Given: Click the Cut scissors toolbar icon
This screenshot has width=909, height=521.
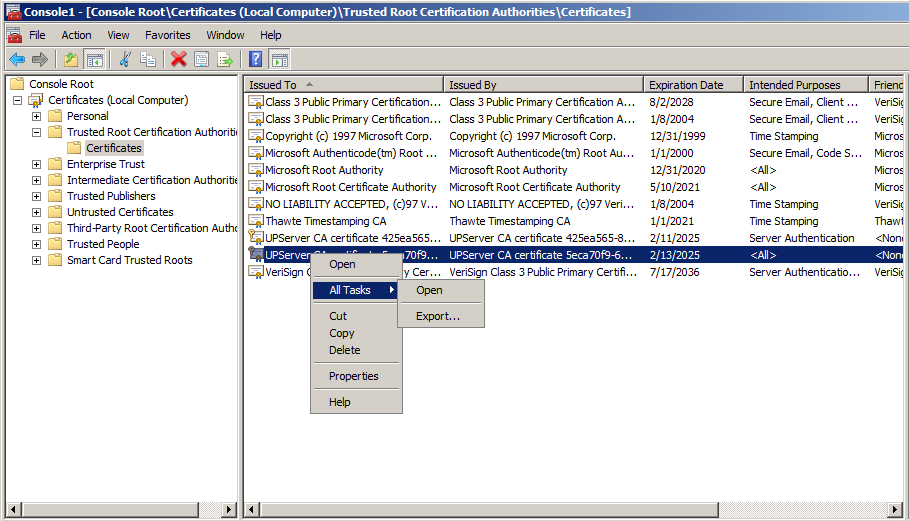Looking at the screenshot, I should (125, 59).
